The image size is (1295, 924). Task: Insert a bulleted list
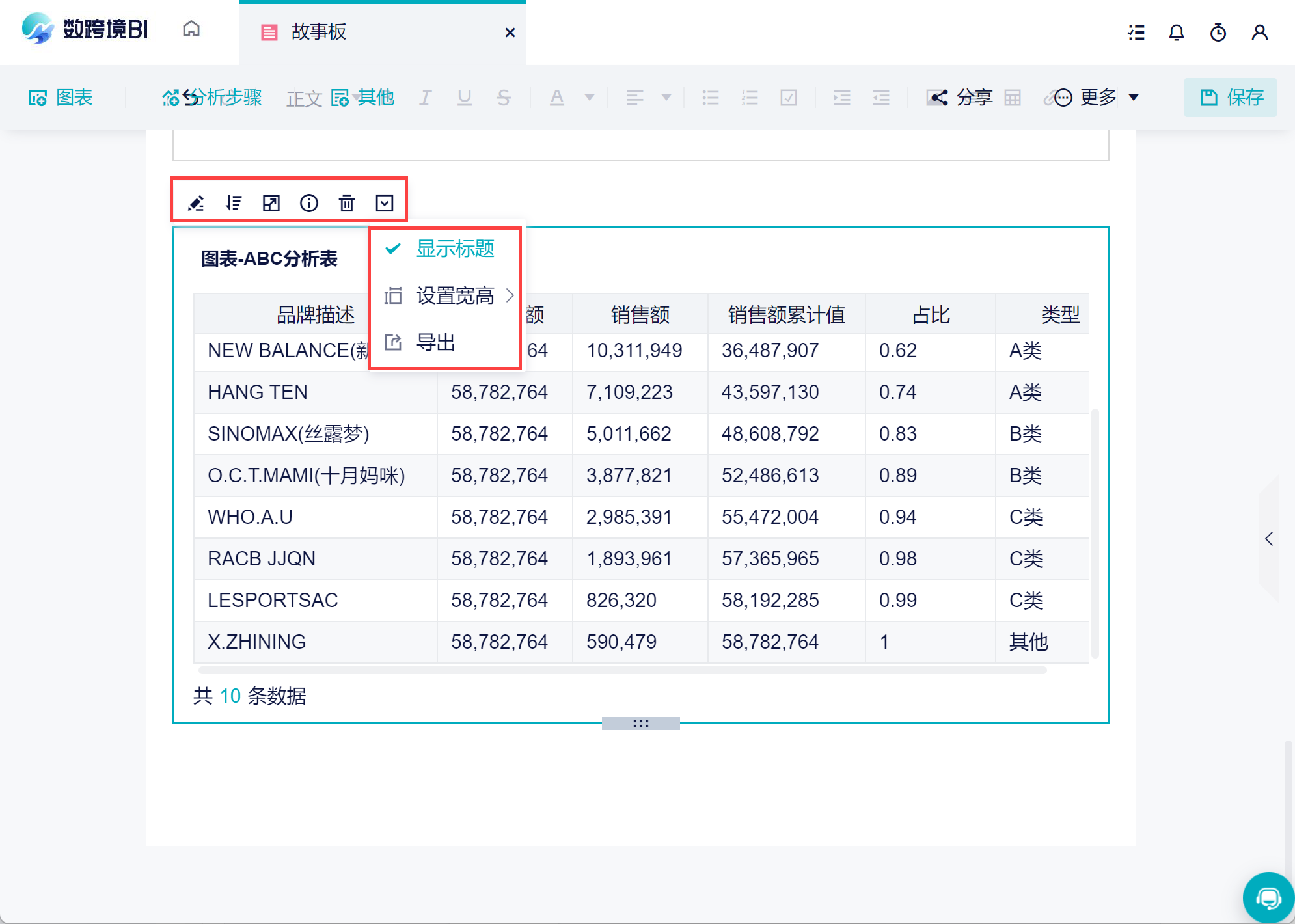click(711, 98)
